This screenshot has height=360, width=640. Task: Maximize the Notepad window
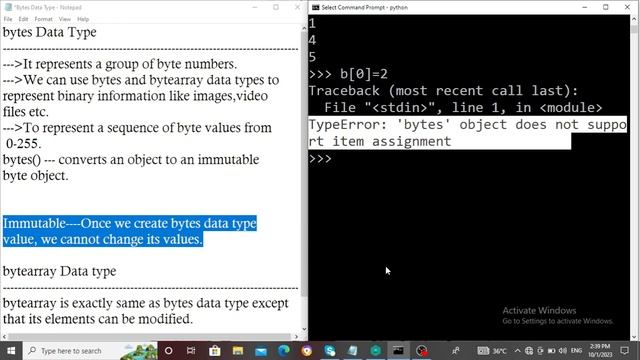[x=276, y=7]
